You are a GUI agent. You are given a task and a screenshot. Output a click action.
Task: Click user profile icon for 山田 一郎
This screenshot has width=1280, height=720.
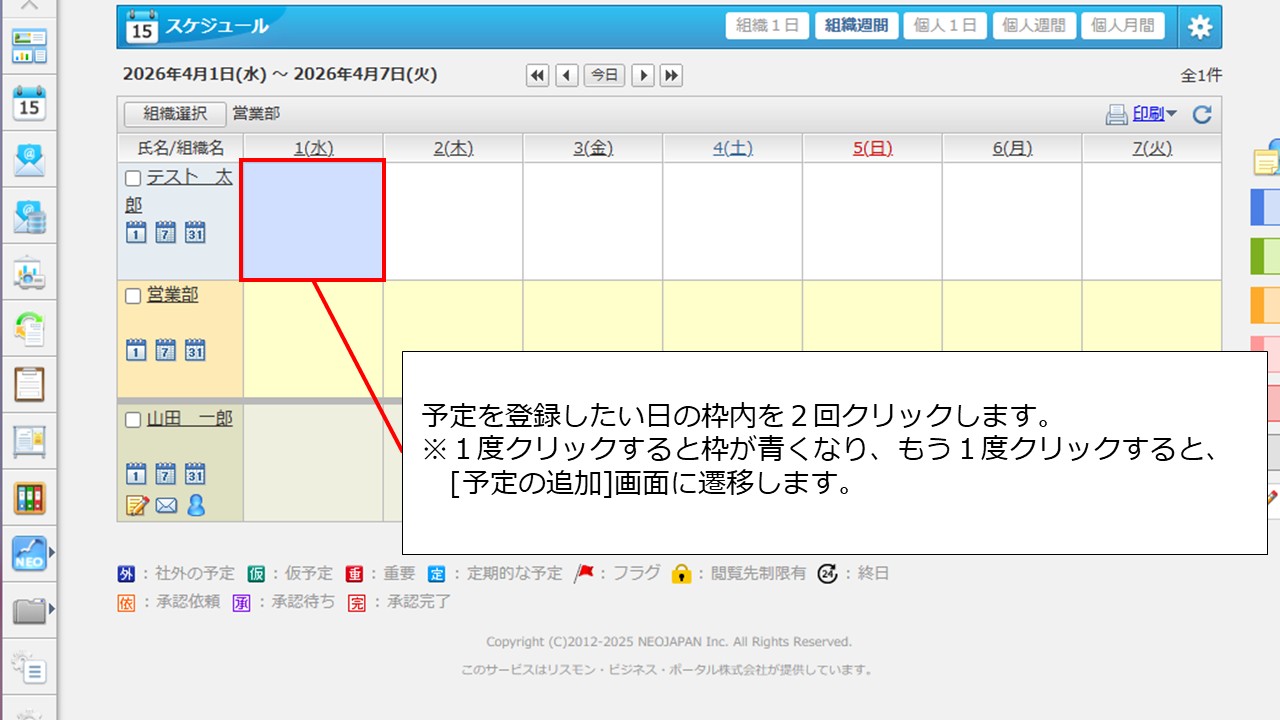point(196,506)
